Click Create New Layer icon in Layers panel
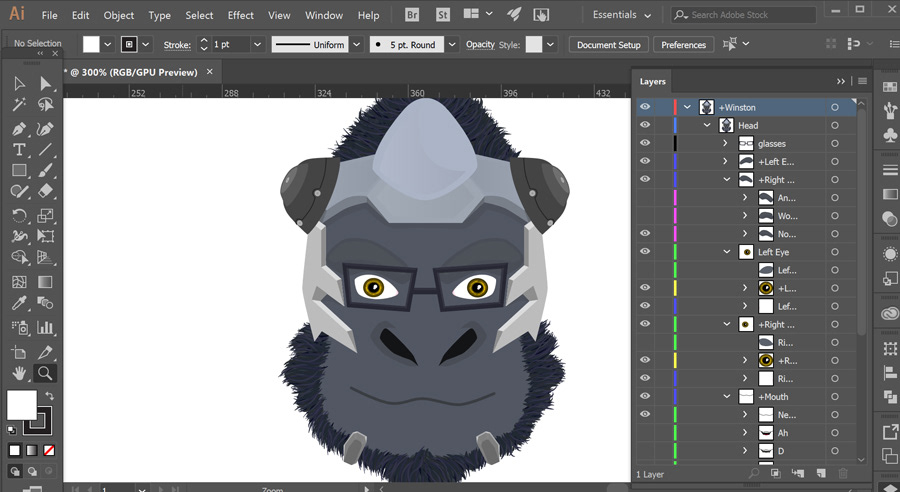The width and height of the screenshot is (900, 492). [821, 474]
